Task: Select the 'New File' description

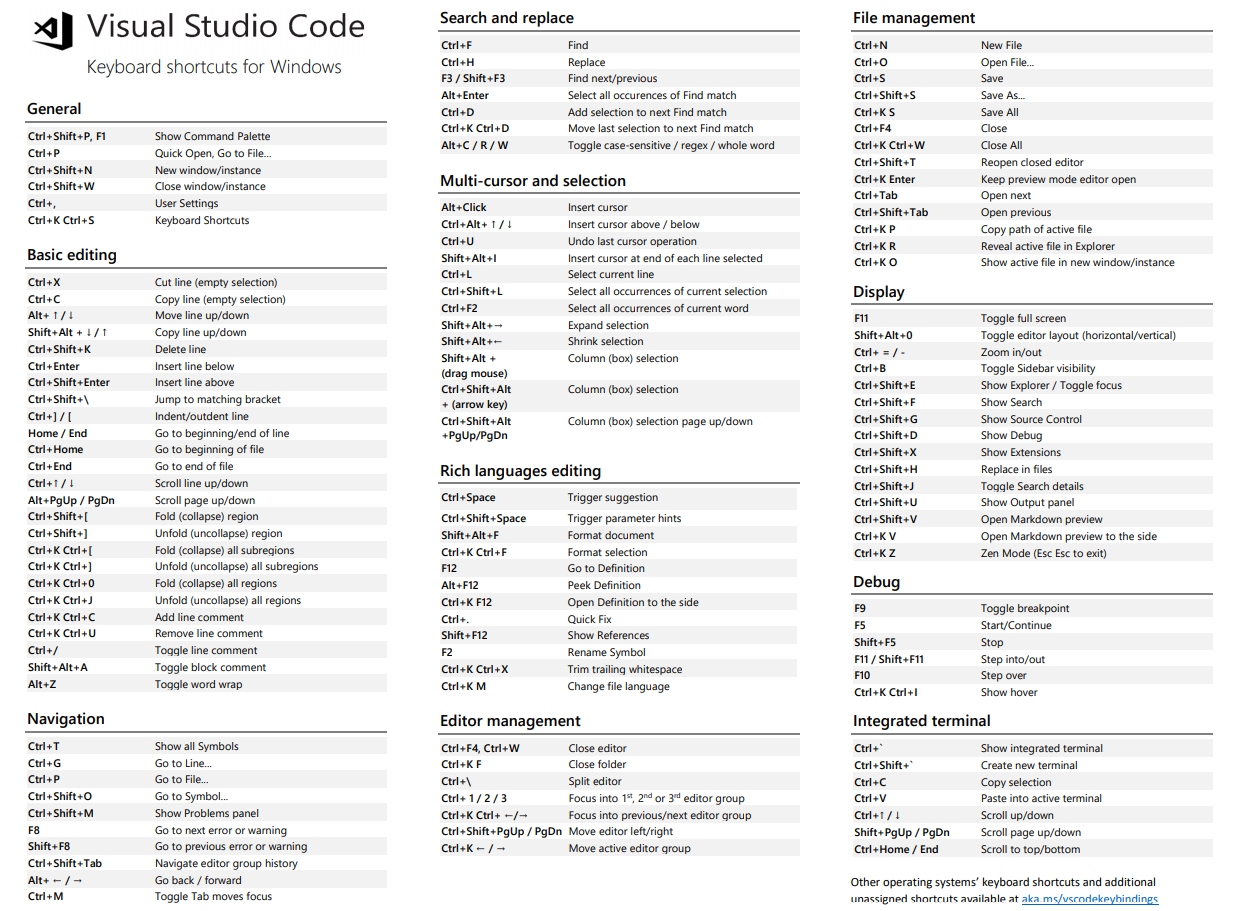Action: 1001,45
